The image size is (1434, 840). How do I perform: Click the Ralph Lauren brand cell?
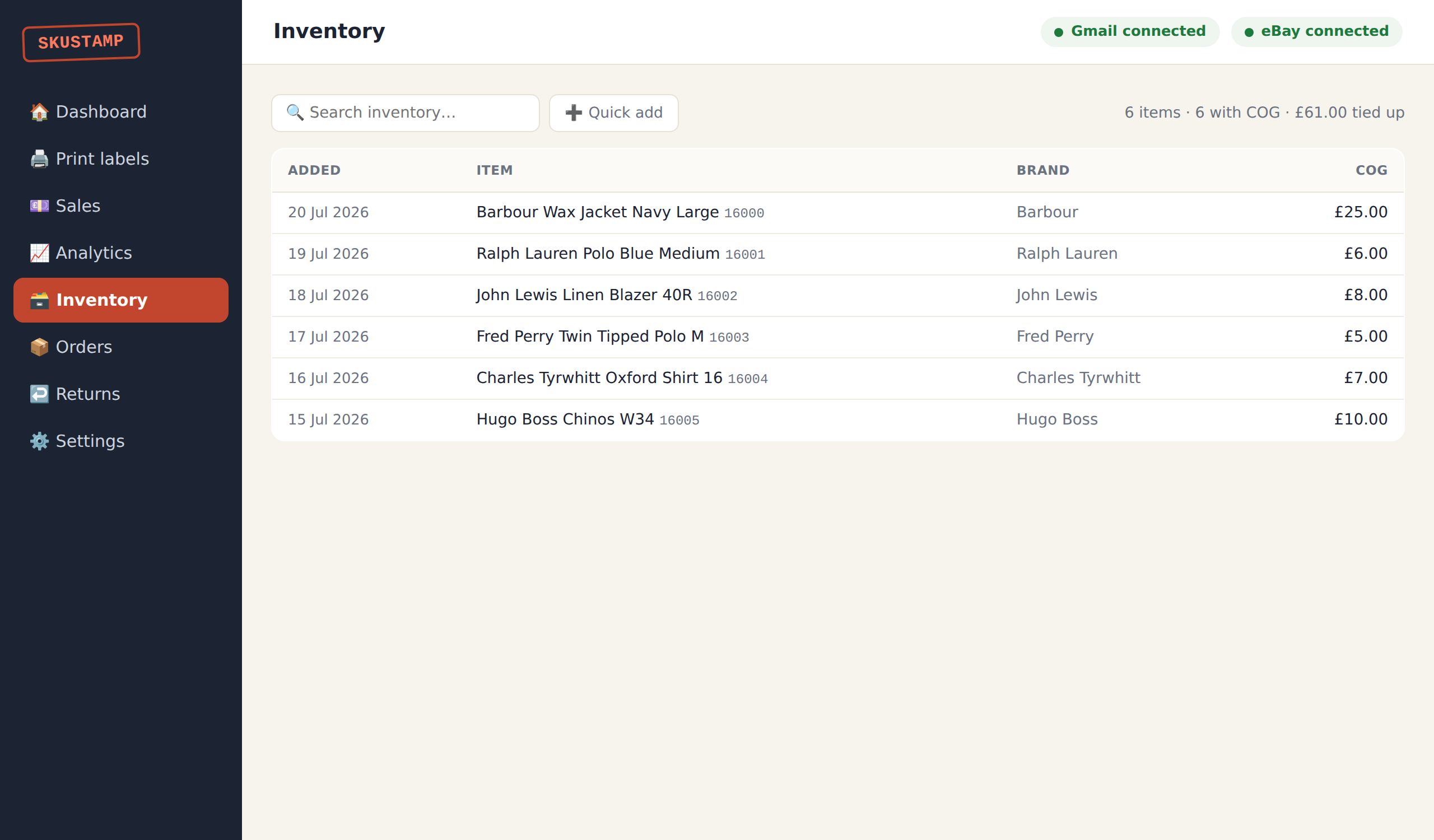click(x=1067, y=254)
